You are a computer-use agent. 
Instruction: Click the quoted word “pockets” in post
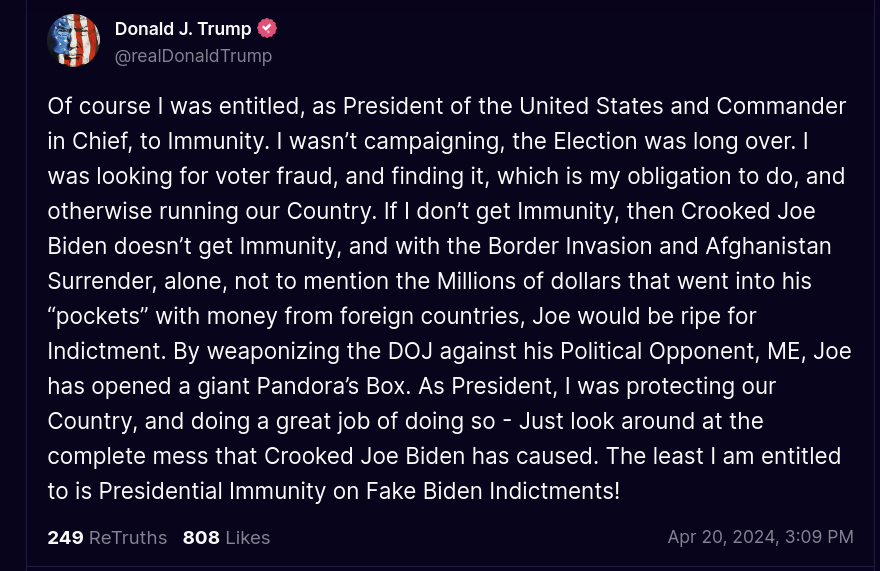click(98, 316)
